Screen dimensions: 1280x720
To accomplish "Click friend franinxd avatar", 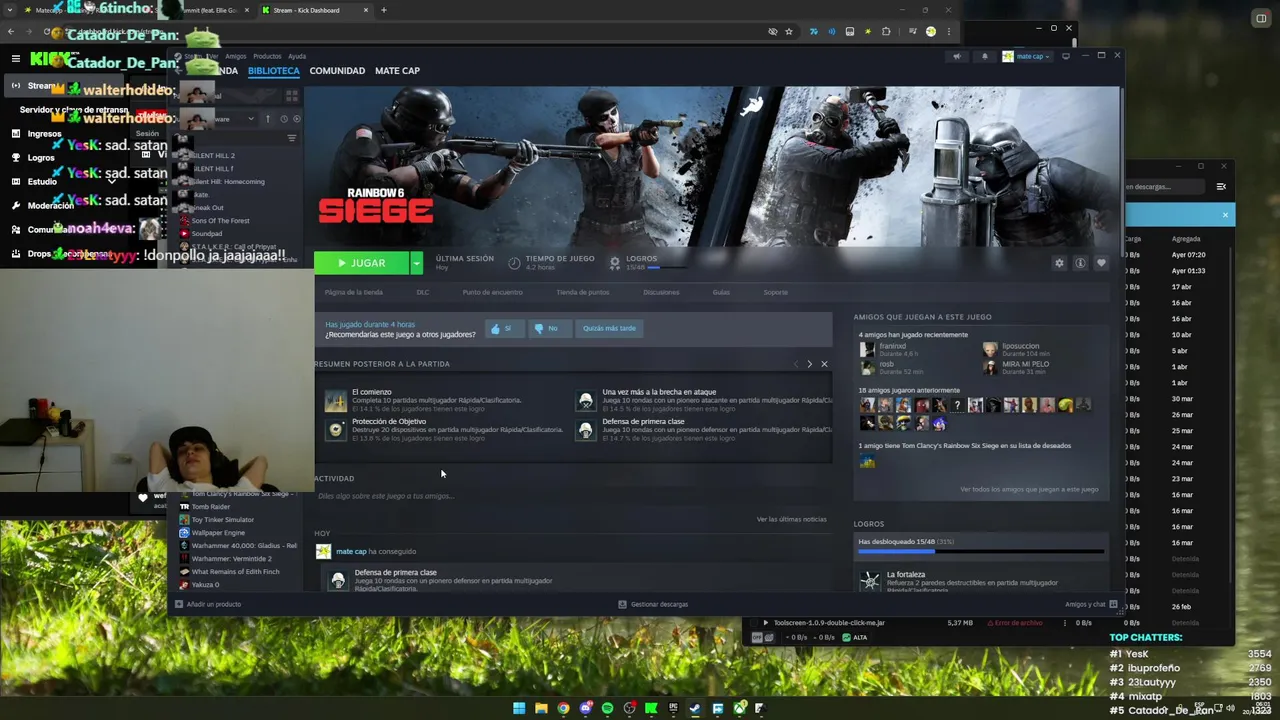I will pyautogui.click(x=867, y=350).
